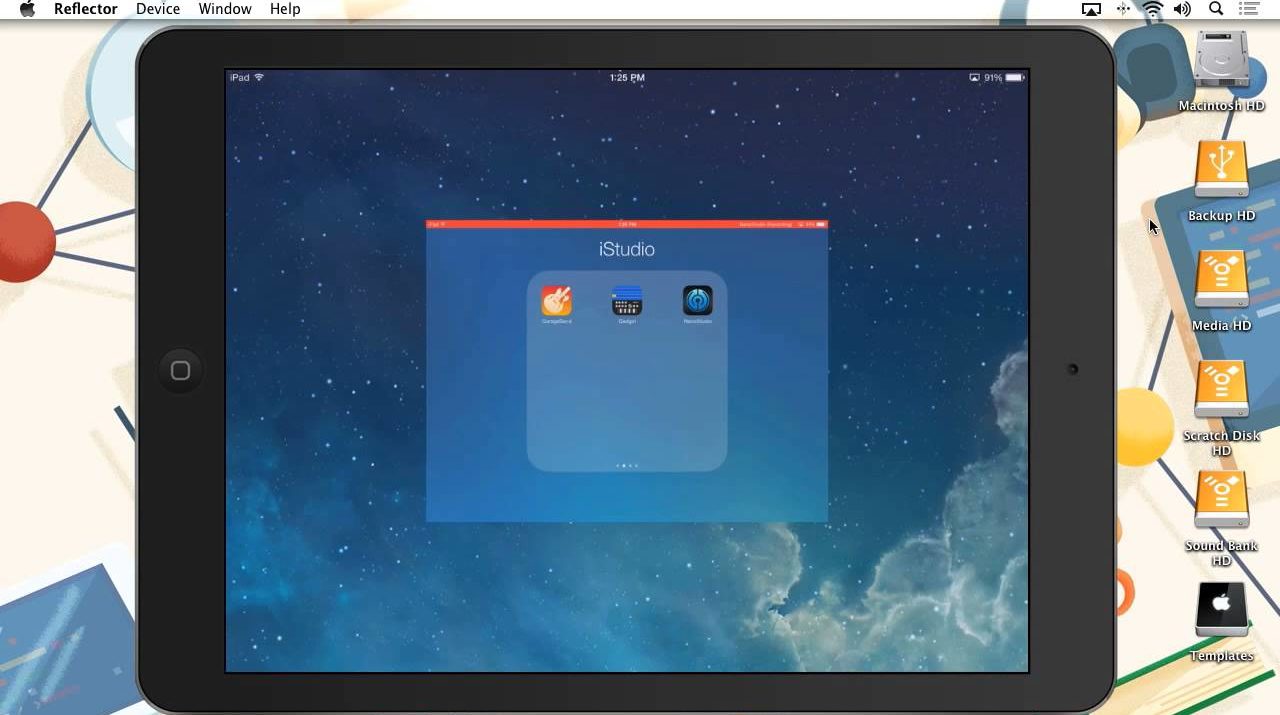This screenshot has height=715, width=1280.
Task: Select the Media HD drive icon
Action: coord(1221,281)
